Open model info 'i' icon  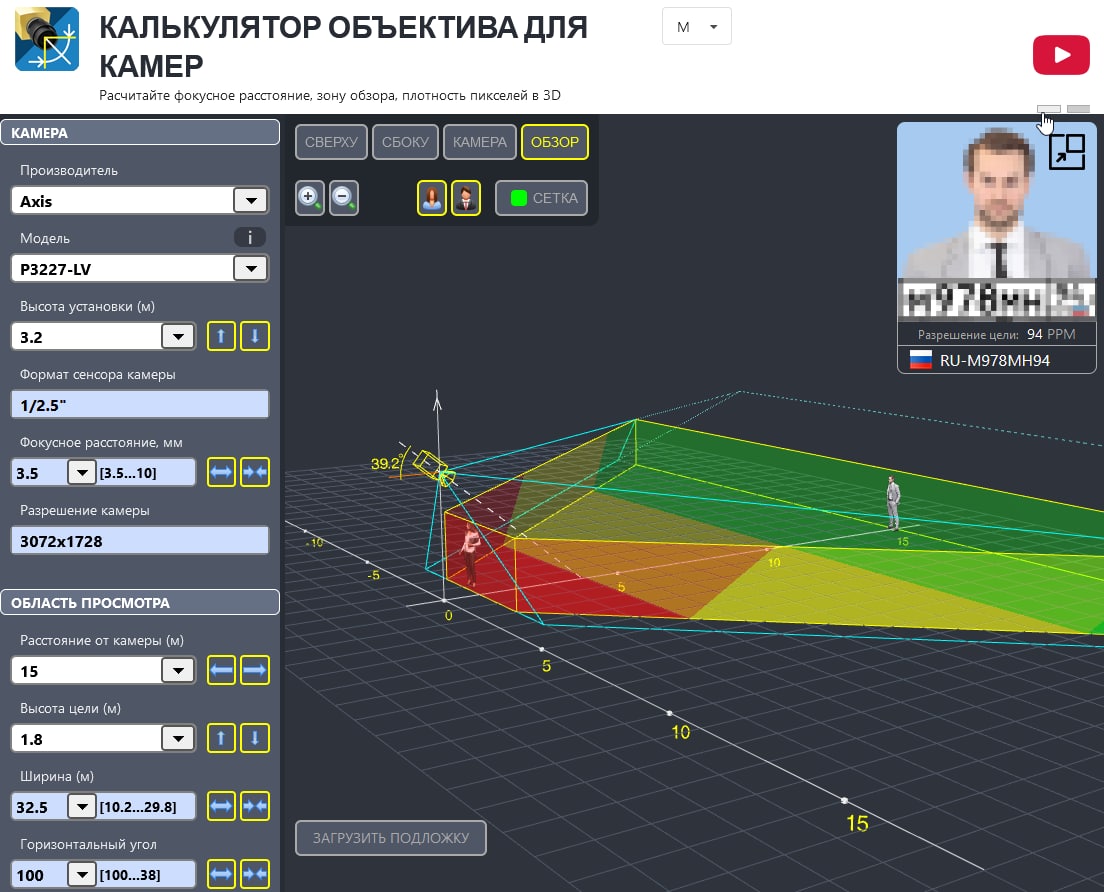tap(249, 237)
